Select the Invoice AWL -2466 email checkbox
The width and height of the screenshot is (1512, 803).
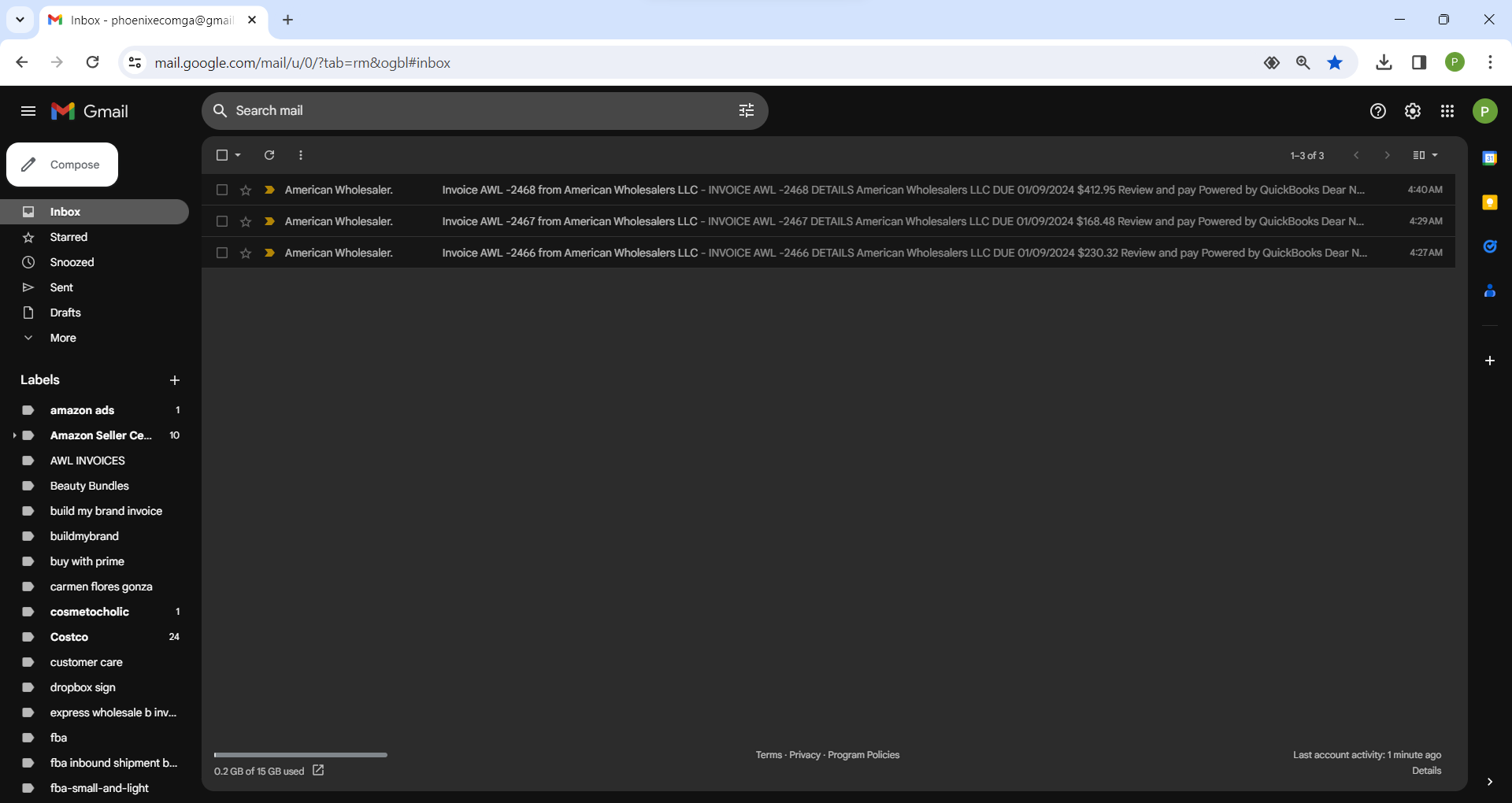coord(222,253)
